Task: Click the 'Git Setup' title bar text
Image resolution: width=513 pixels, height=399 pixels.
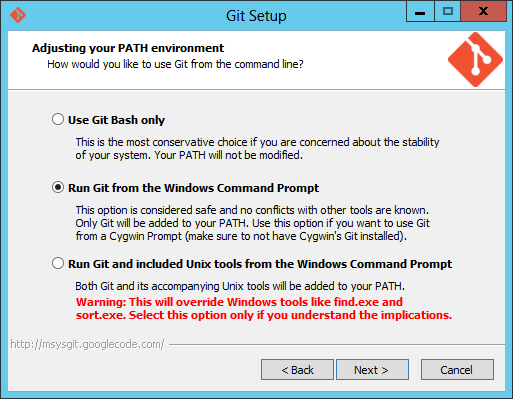Action: click(x=256, y=16)
